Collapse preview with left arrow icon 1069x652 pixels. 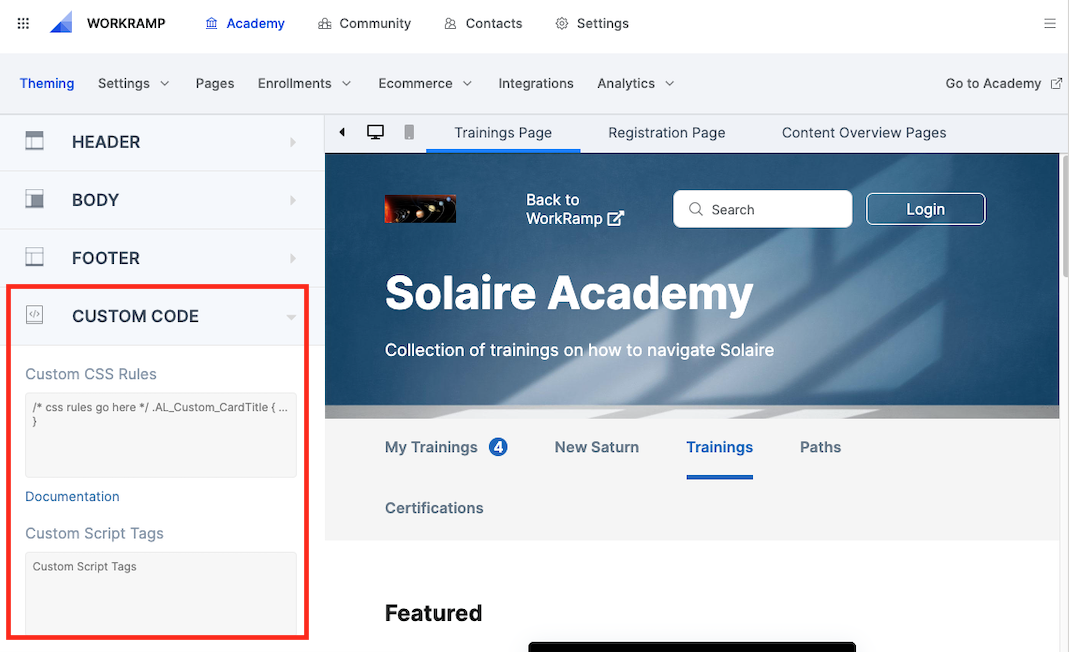(342, 132)
